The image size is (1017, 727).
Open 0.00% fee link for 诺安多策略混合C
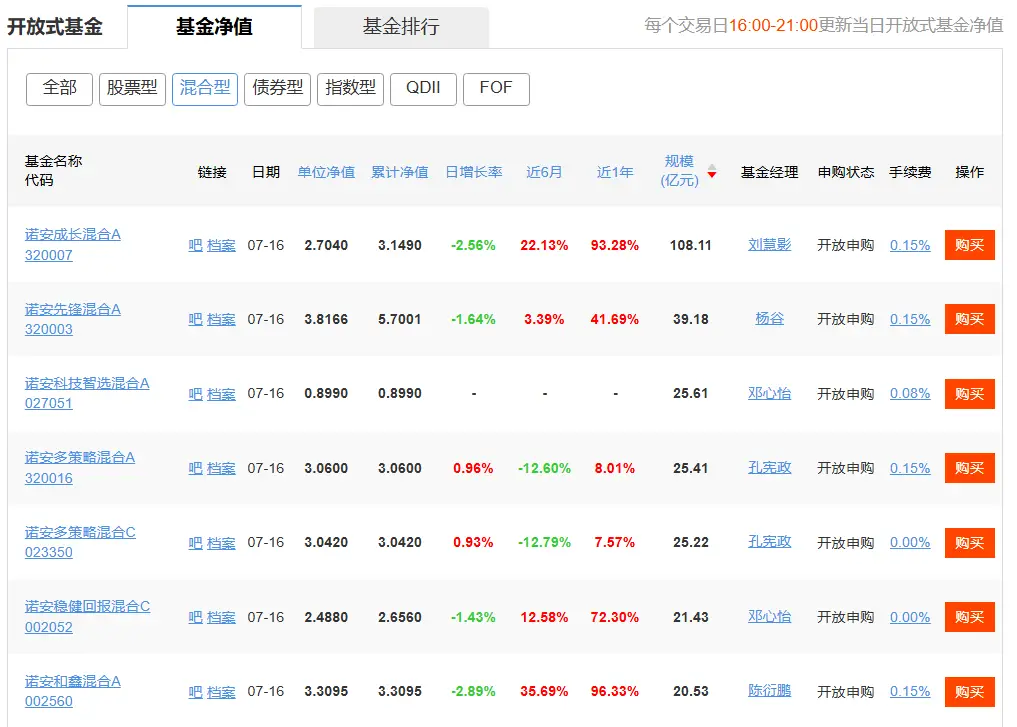tap(909, 542)
